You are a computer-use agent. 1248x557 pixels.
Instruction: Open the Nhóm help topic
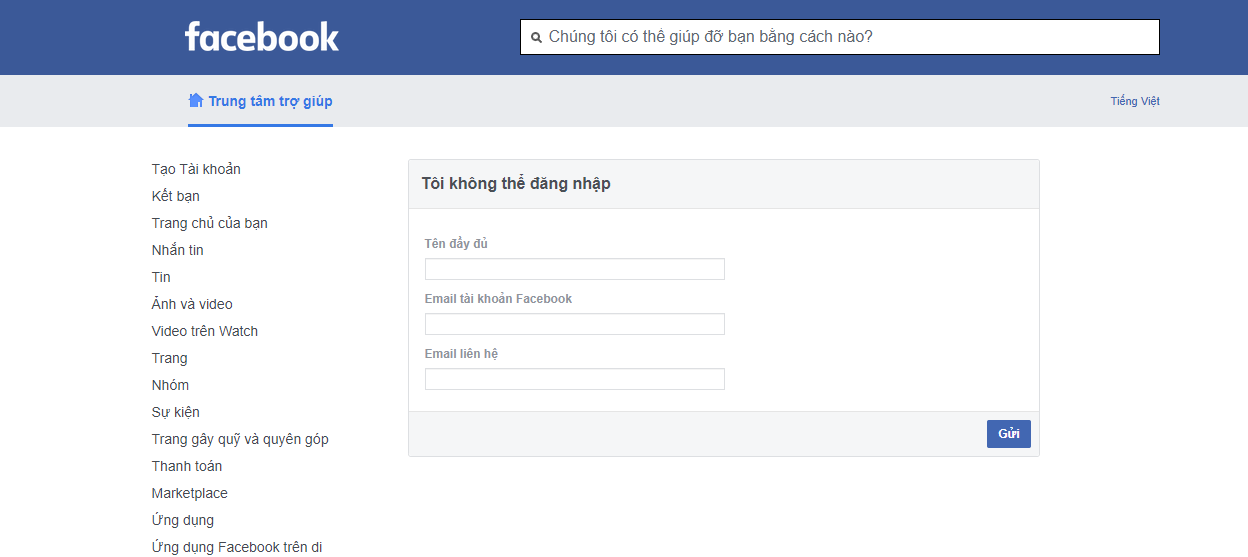[170, 385]
